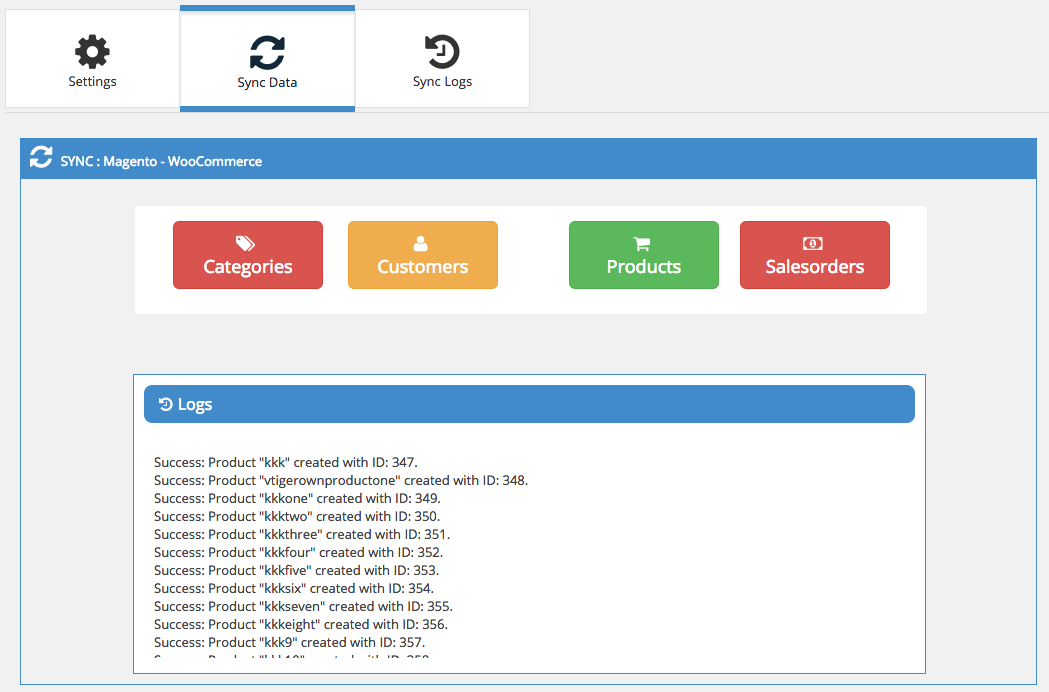The image size is (1049, 692).
Task: Click the Settings gear icon
Action: 92,52
